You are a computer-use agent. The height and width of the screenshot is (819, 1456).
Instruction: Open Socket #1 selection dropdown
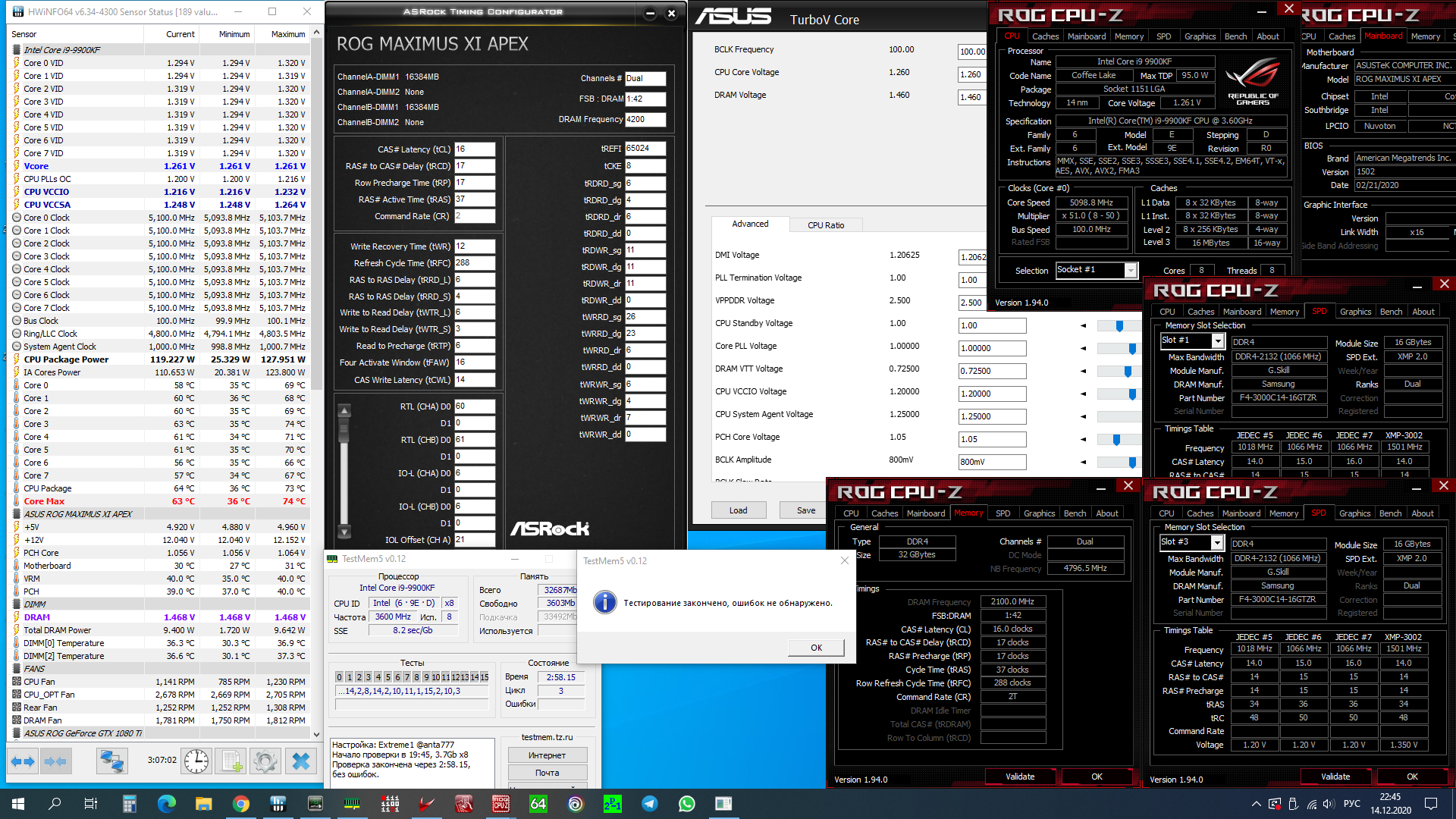[1131, 271]
